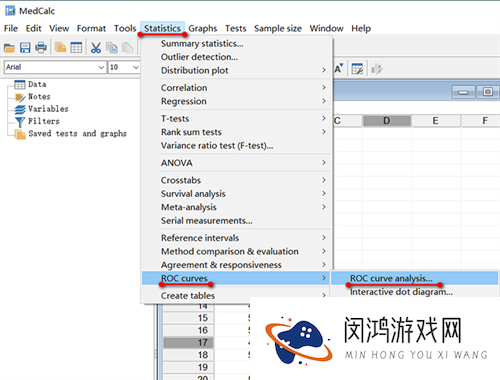
Task: Click the MedCalc application icon in title bar
Action: (x=10, y=11)
